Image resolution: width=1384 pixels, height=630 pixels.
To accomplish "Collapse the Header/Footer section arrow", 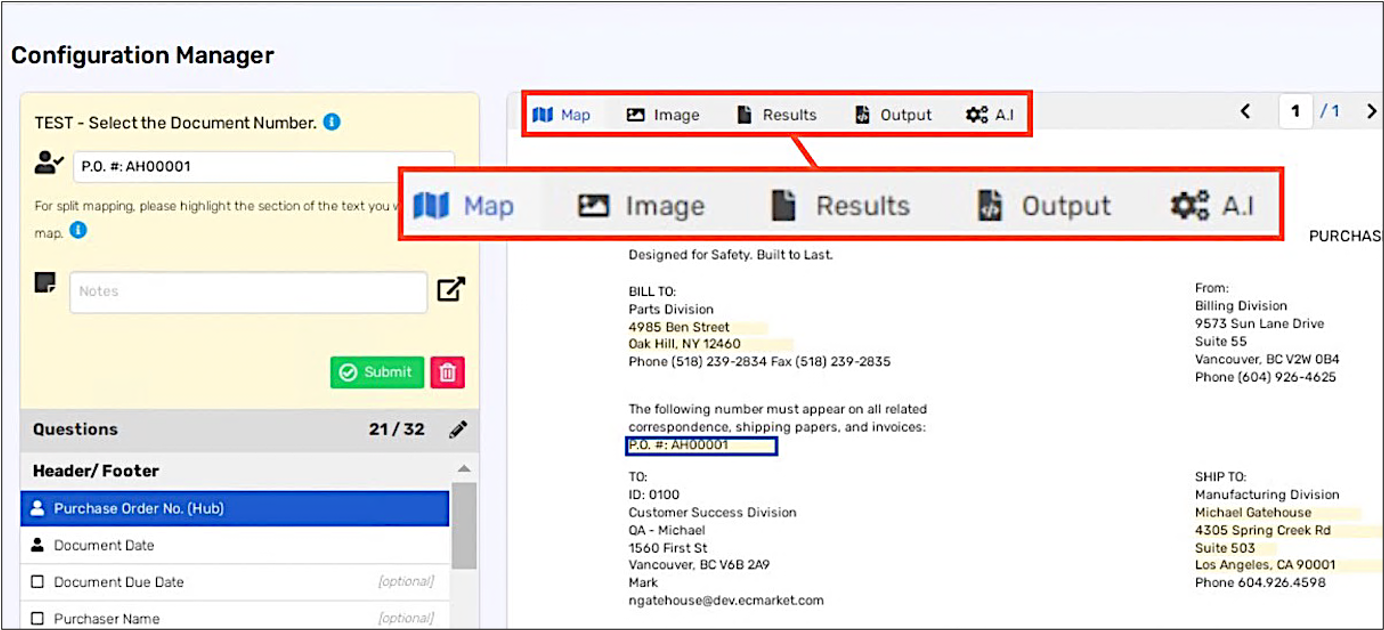I will pos(464,469).
